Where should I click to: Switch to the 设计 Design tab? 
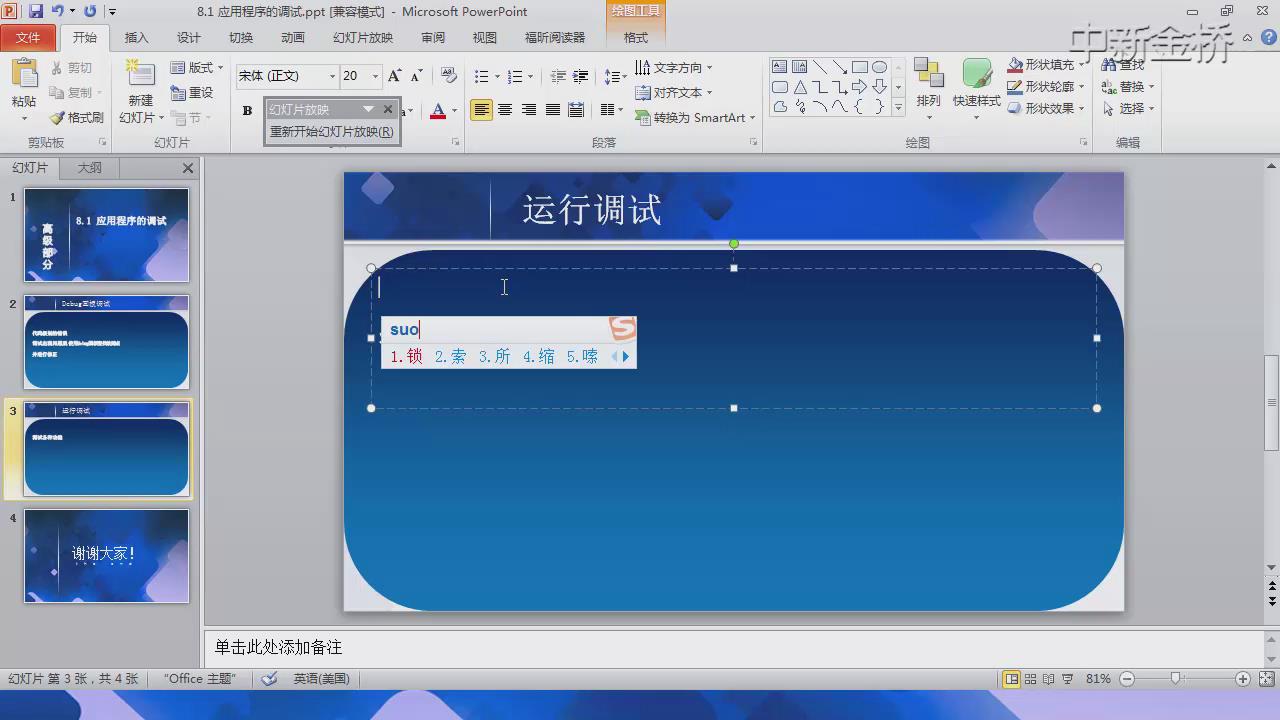[189, 38]
